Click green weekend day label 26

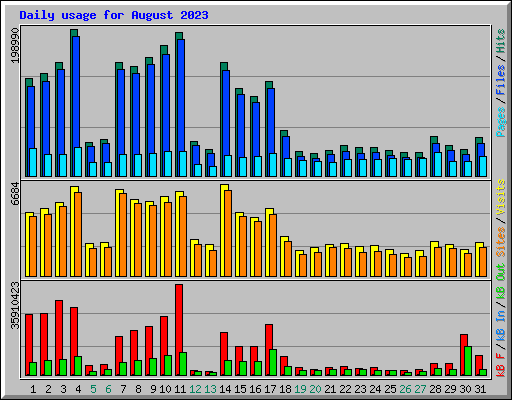click(405, 389)
